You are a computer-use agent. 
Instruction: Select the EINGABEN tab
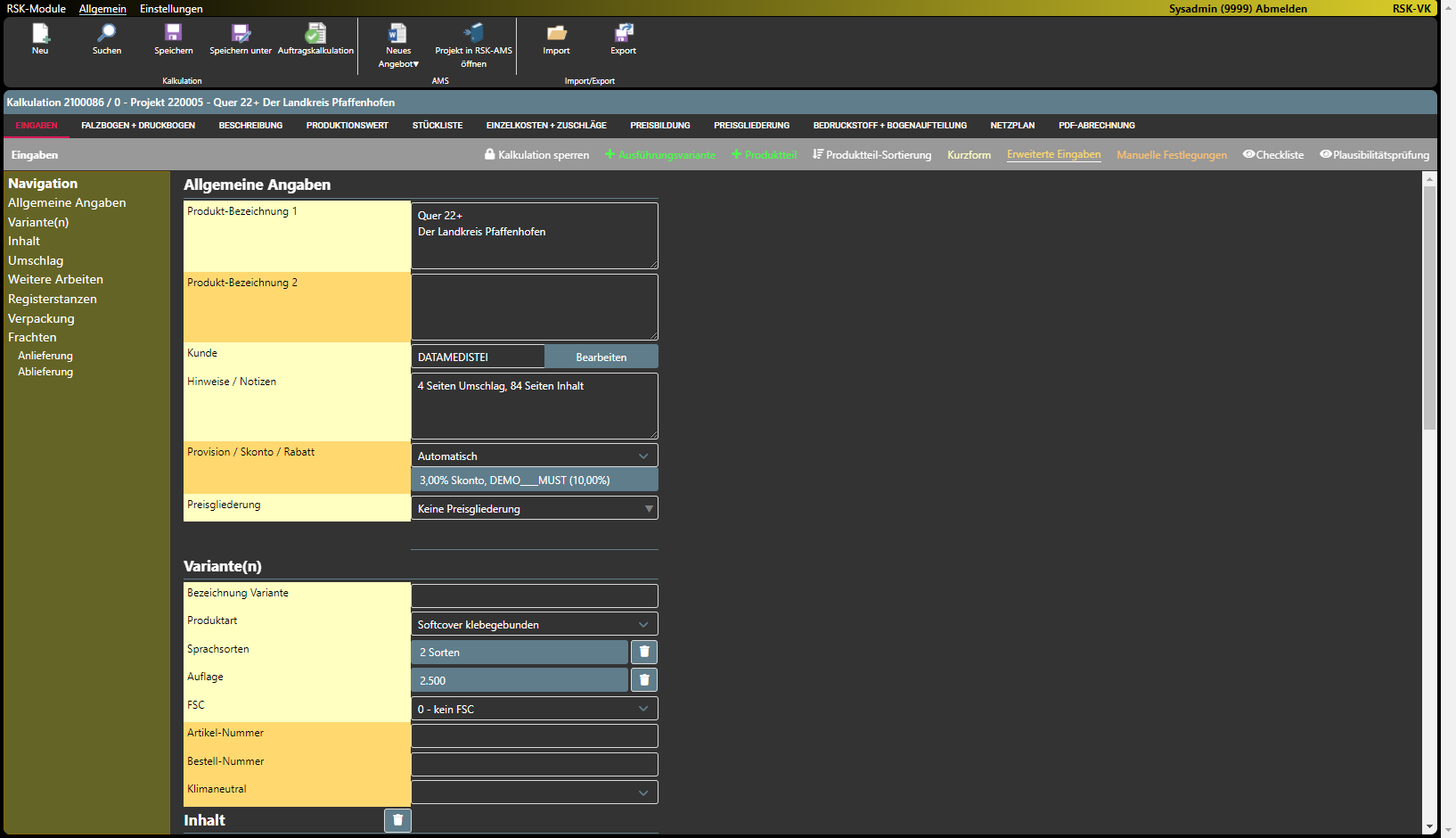point(37,126)
